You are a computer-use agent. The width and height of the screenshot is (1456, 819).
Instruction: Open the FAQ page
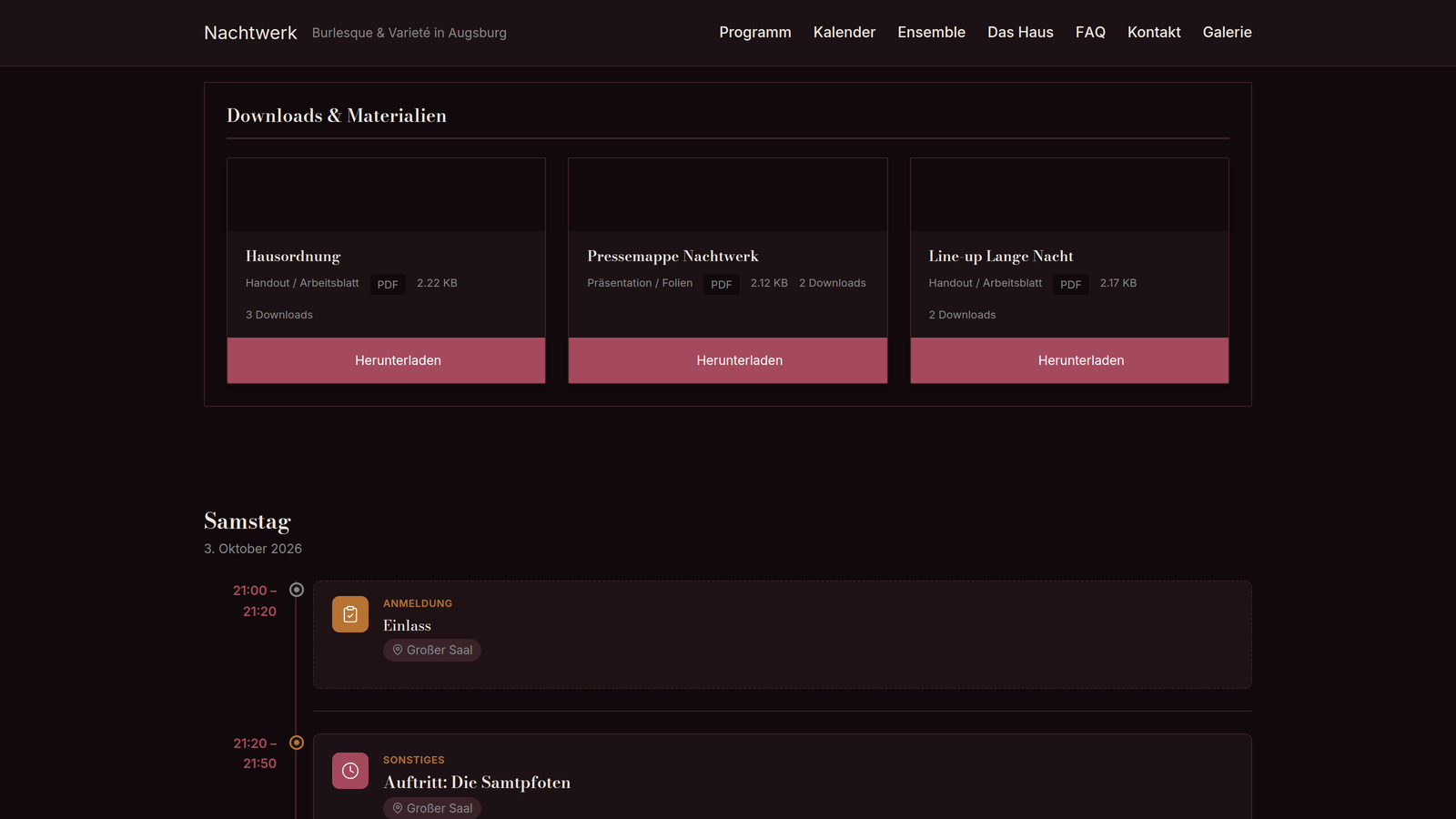tap(1090, 32)
